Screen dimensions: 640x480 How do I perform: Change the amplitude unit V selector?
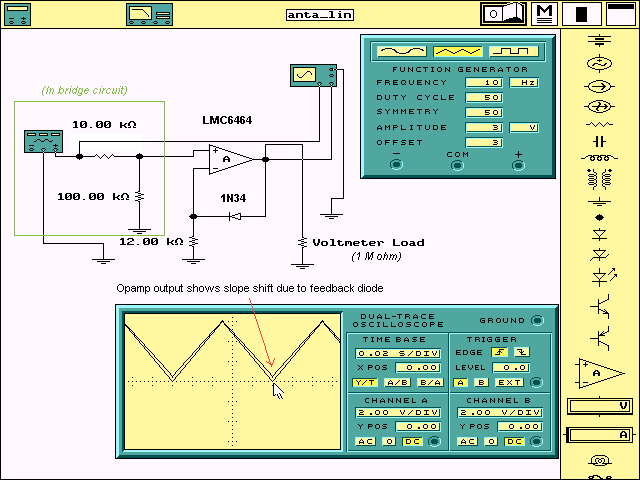tap(524, 127)
